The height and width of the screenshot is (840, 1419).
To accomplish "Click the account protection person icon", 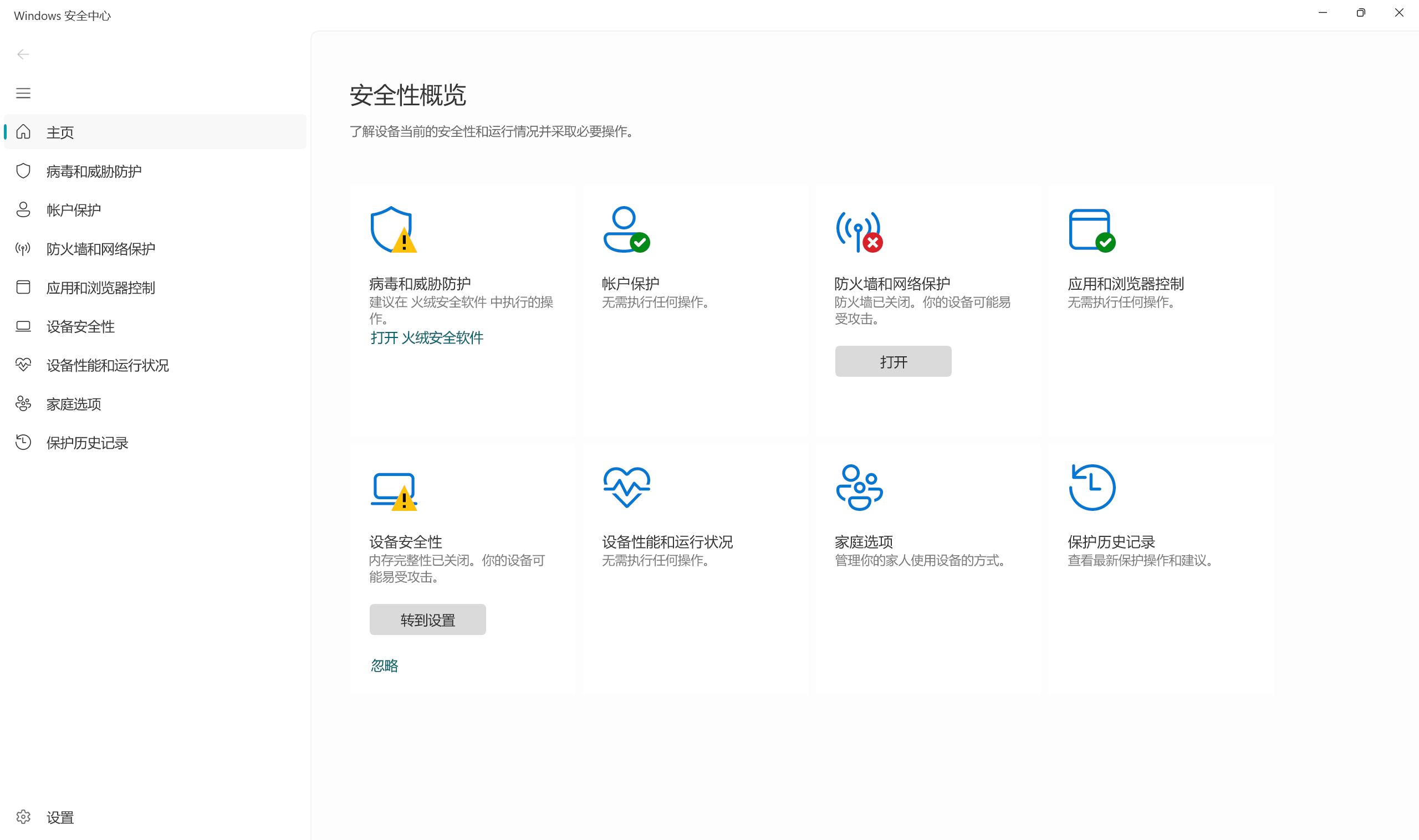I will (626, 229).
